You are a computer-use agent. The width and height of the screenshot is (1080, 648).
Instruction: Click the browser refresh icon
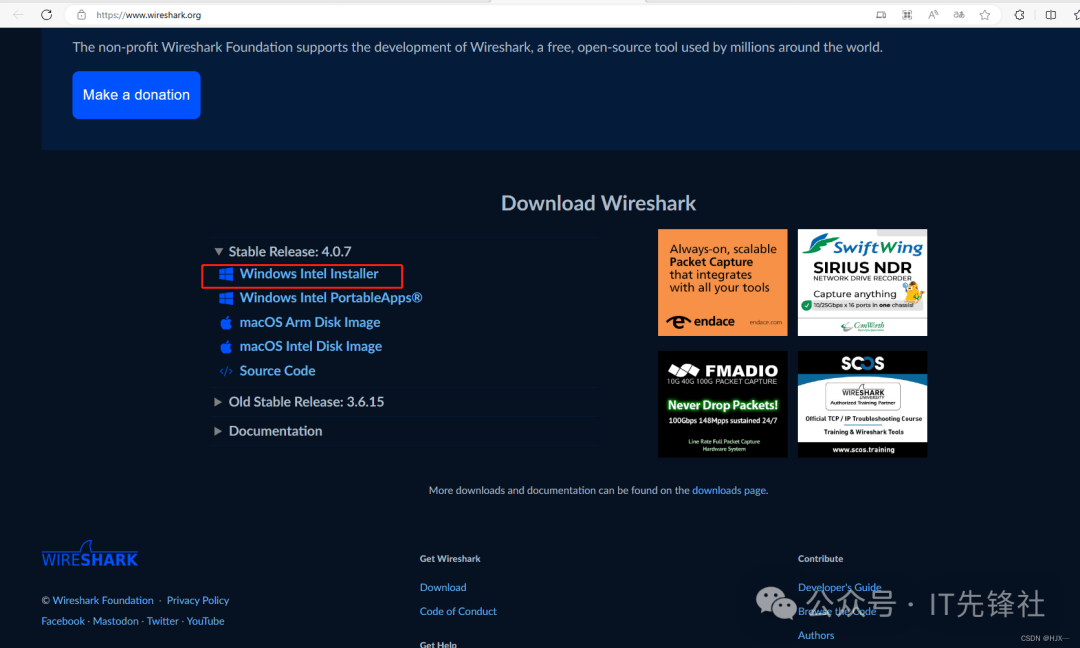click(x=46, y=15)
